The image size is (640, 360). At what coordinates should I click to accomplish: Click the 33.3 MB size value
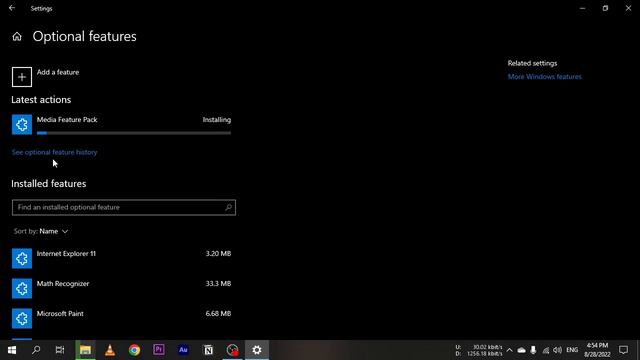tap(218, 284)
